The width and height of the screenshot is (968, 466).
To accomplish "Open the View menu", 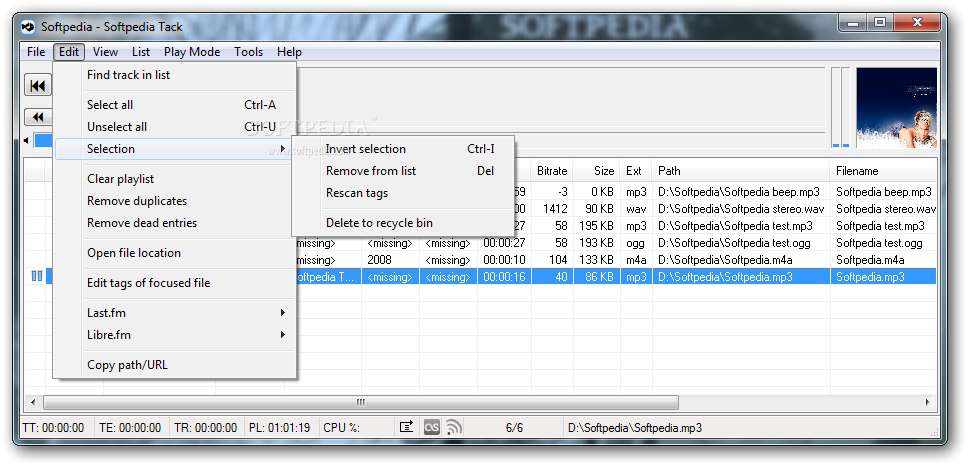I will tap(106, 52).
